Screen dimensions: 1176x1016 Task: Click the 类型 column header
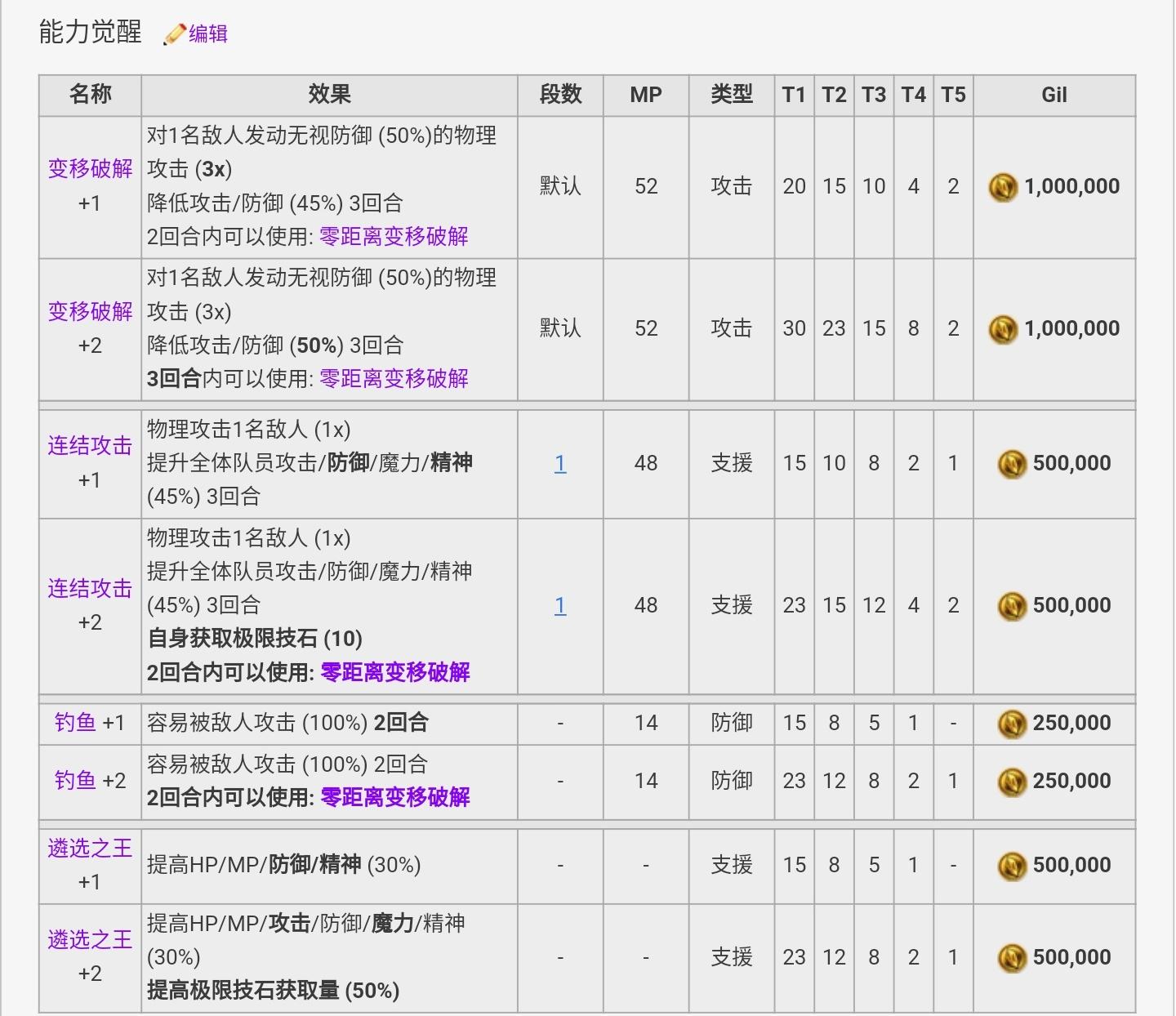coord(732,95)
